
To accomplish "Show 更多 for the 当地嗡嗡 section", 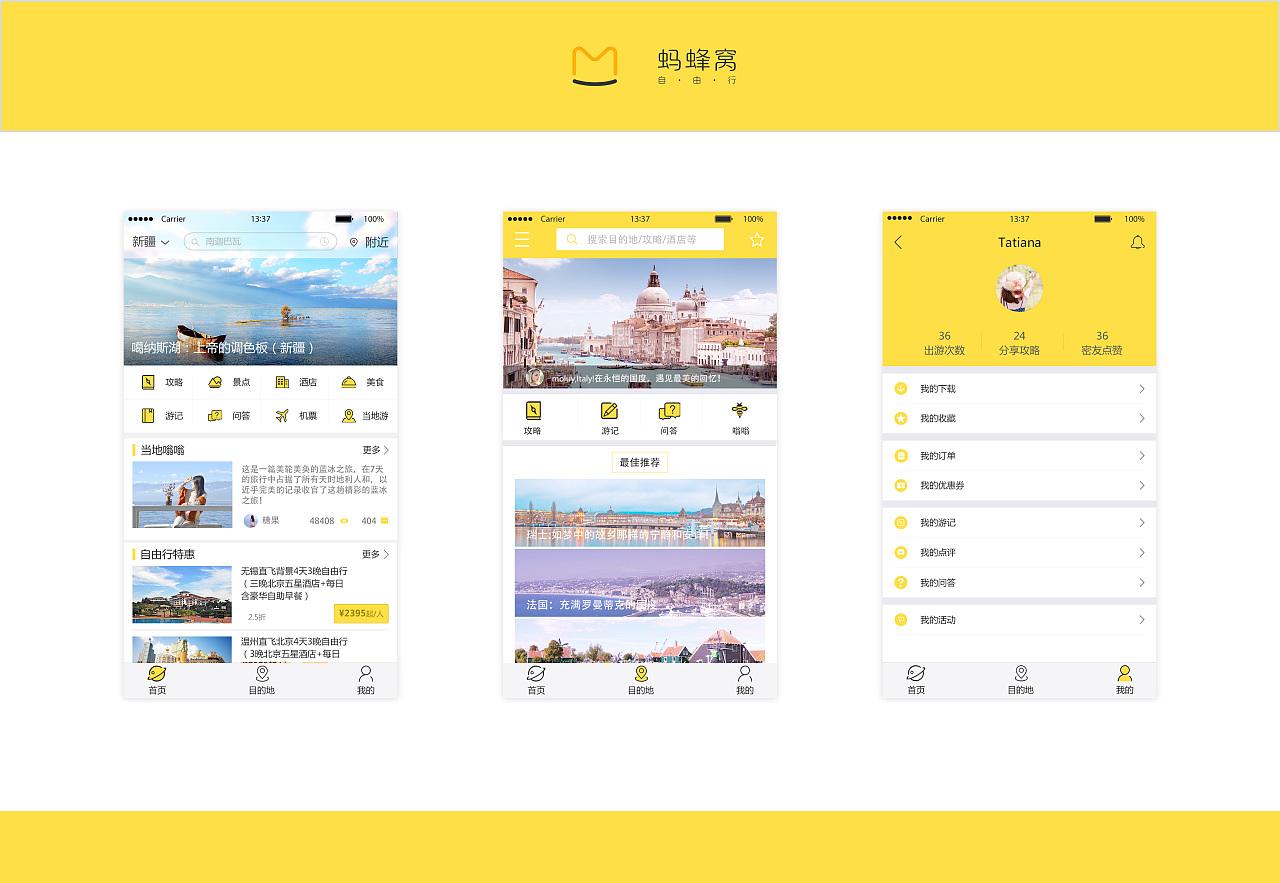I will click(375, 450).
